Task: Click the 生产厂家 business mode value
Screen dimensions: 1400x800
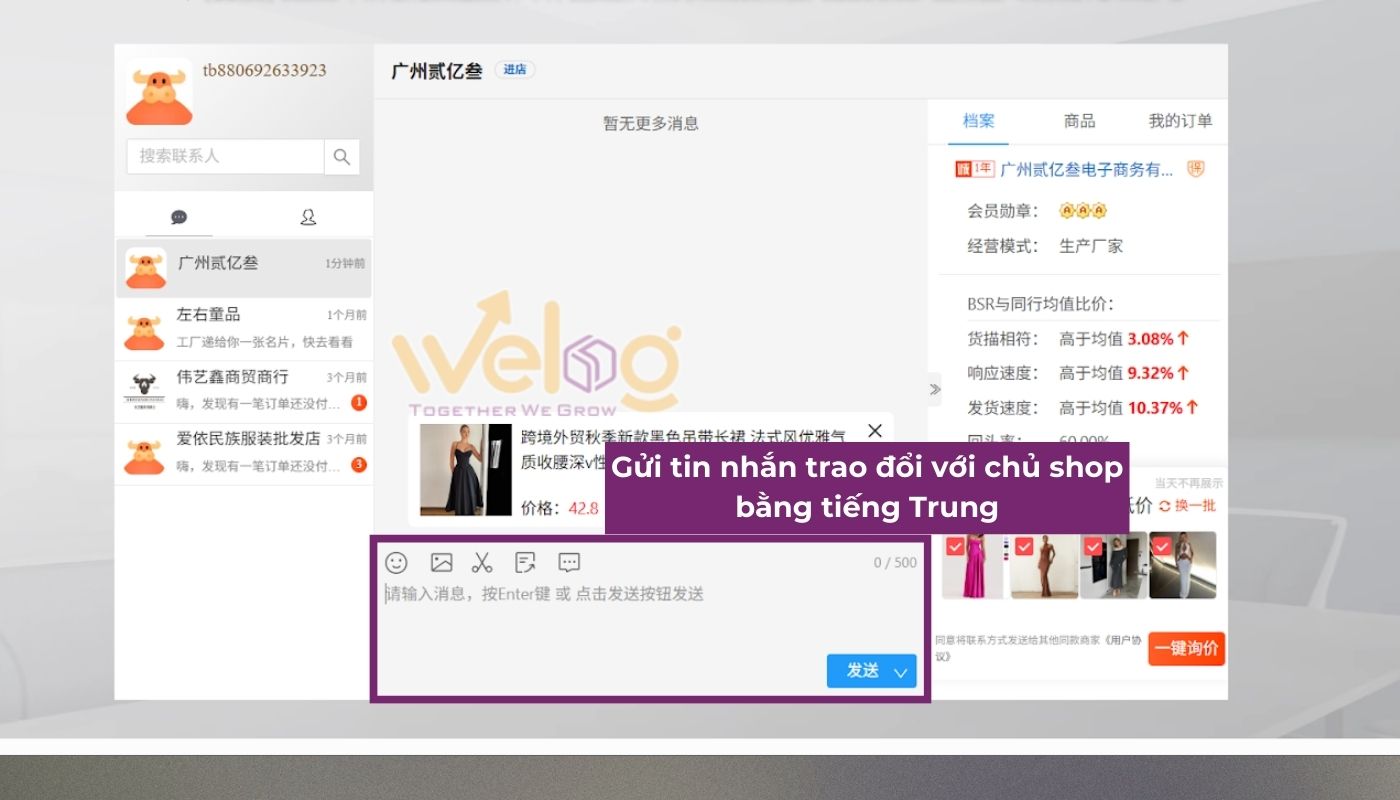Action: point(1091,246)
